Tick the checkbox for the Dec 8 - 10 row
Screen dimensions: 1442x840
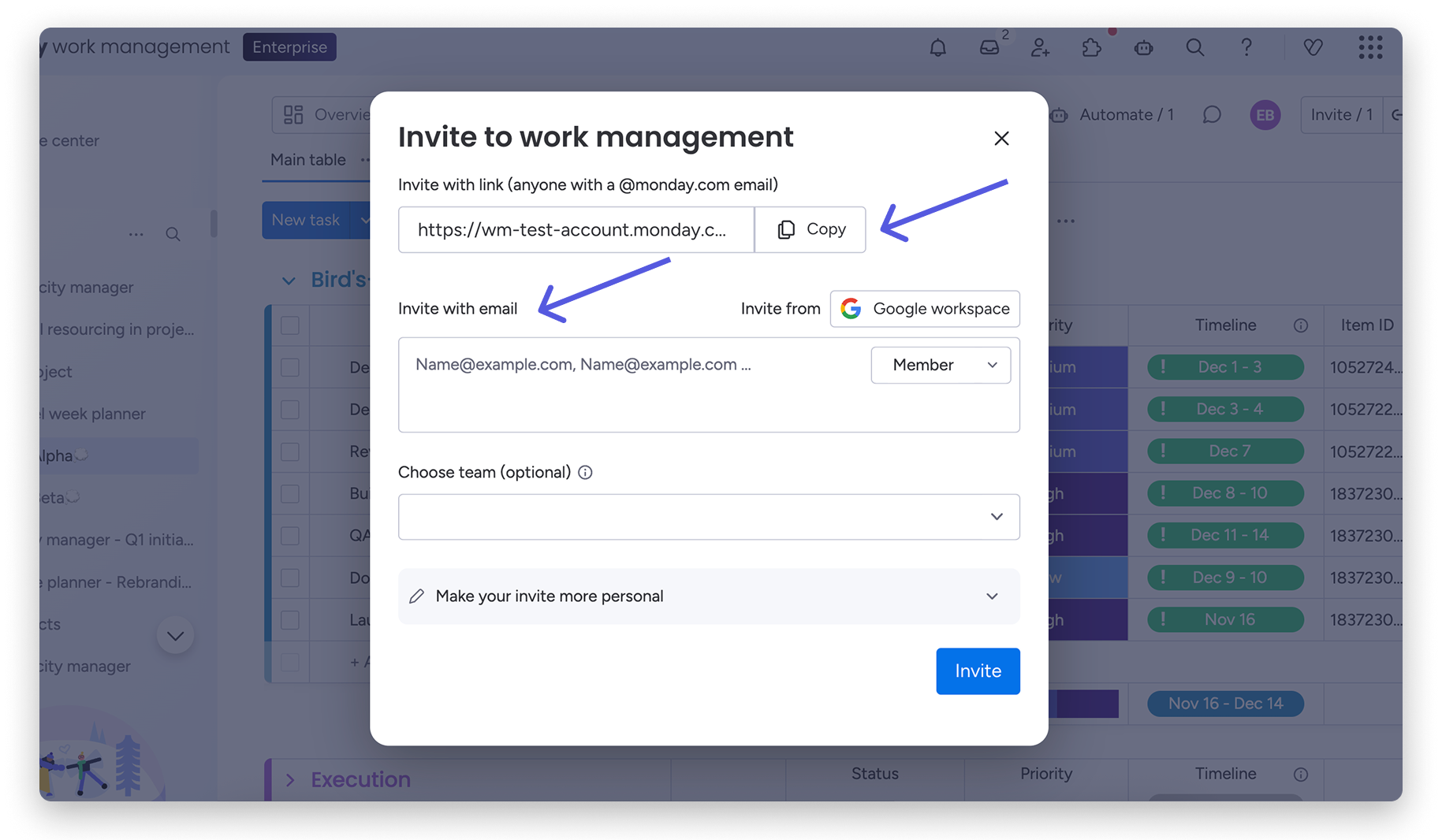pyautogui.click(x=290, y=493)
